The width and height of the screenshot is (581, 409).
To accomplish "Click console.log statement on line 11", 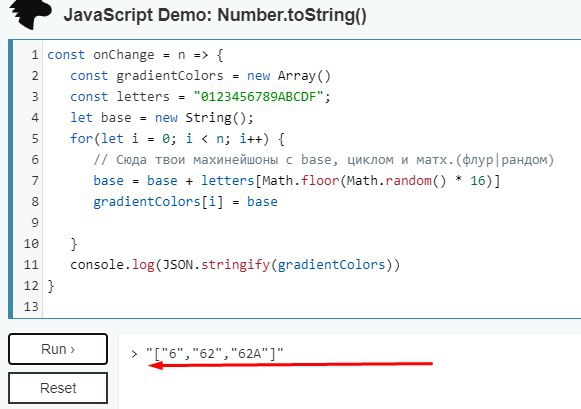I will click(x=235, y=265).
